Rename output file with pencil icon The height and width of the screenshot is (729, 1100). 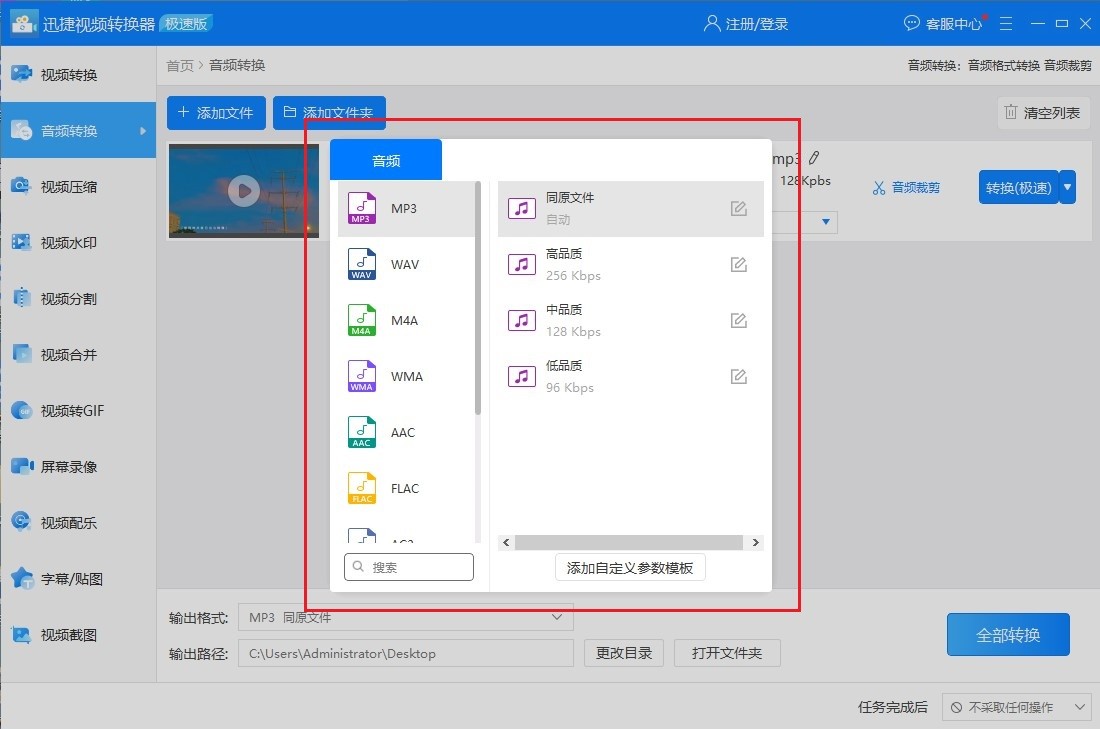tap(814, 158)
